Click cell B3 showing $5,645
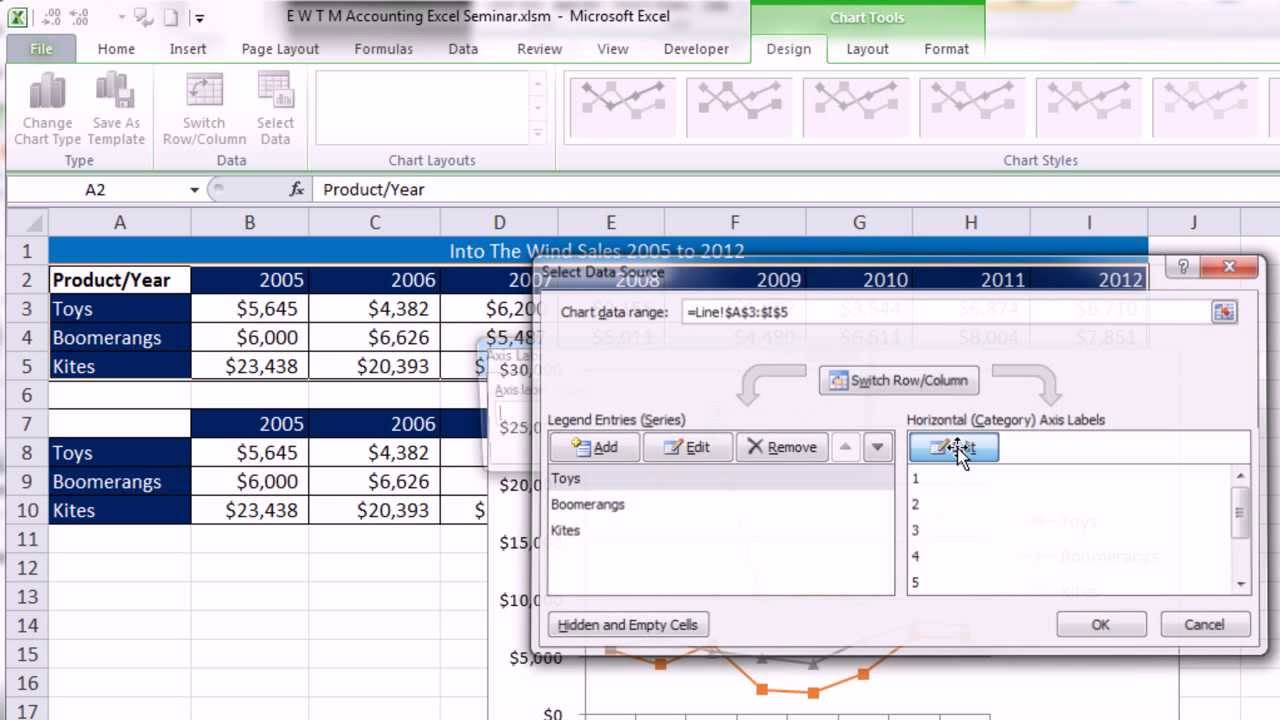The image size is (1280, 720). click(249, 309)
